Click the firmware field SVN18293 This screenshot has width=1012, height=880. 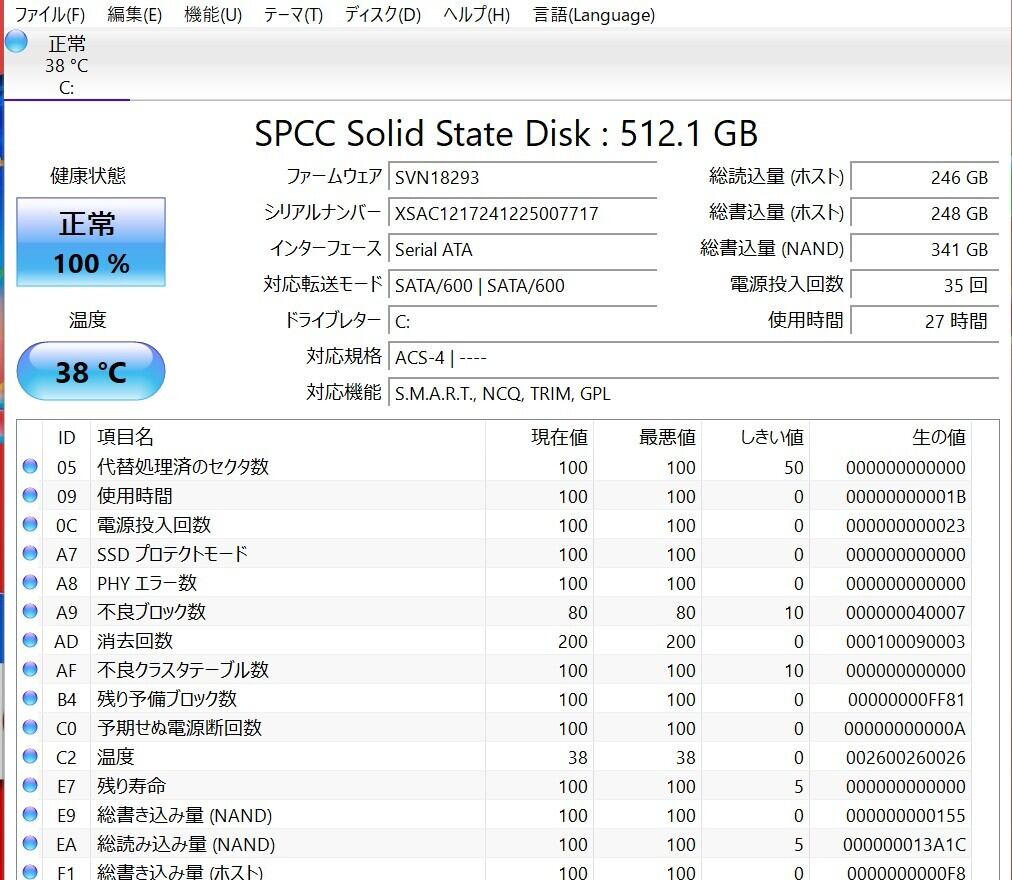click(520, 178)
